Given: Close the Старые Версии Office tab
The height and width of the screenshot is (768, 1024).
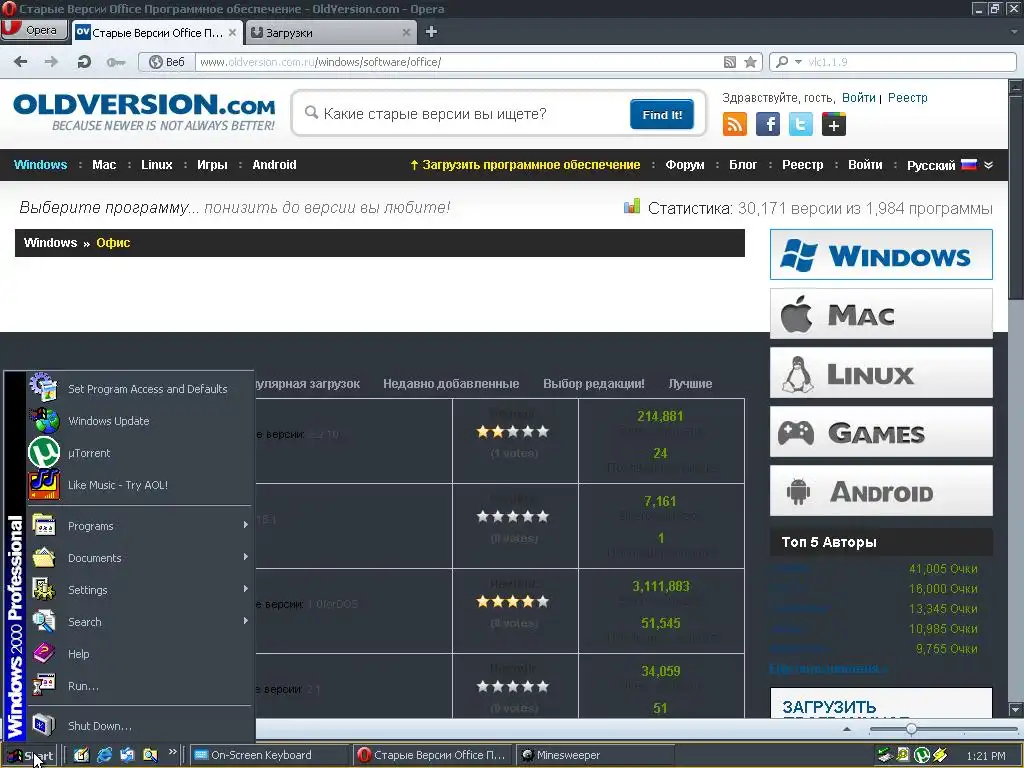Looking at the screenshot, I should point(232,32).
